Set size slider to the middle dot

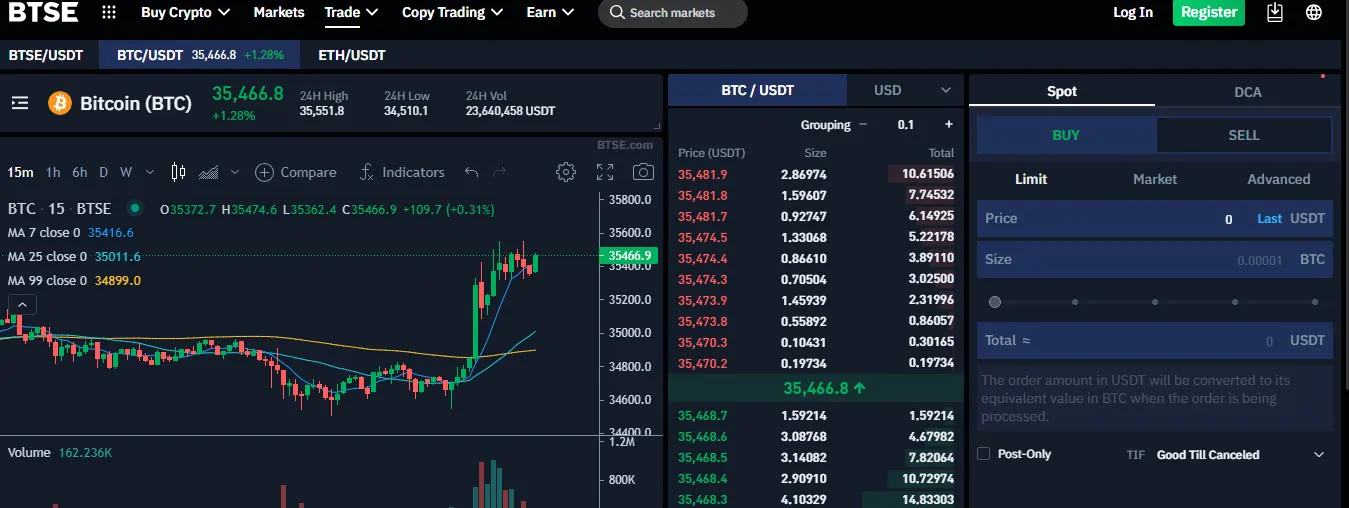tap(1155, 301)
